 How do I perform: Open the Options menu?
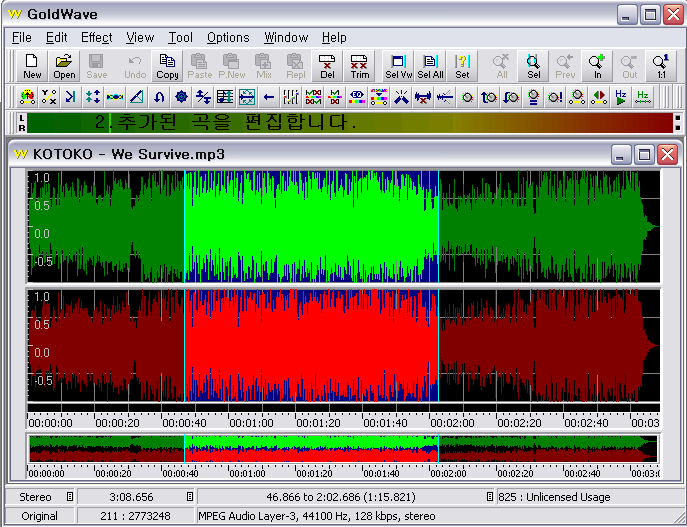[x=228, y=38]
